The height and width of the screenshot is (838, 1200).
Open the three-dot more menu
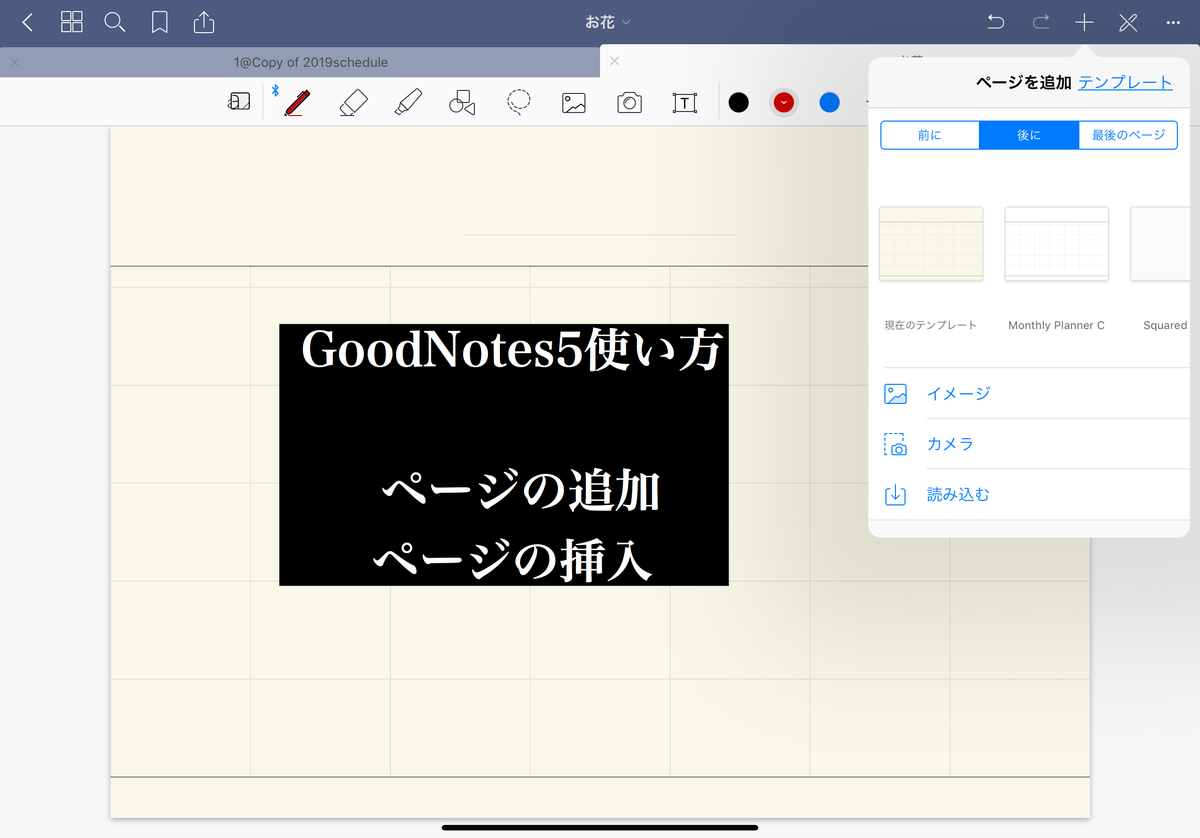click(1174, 22)
